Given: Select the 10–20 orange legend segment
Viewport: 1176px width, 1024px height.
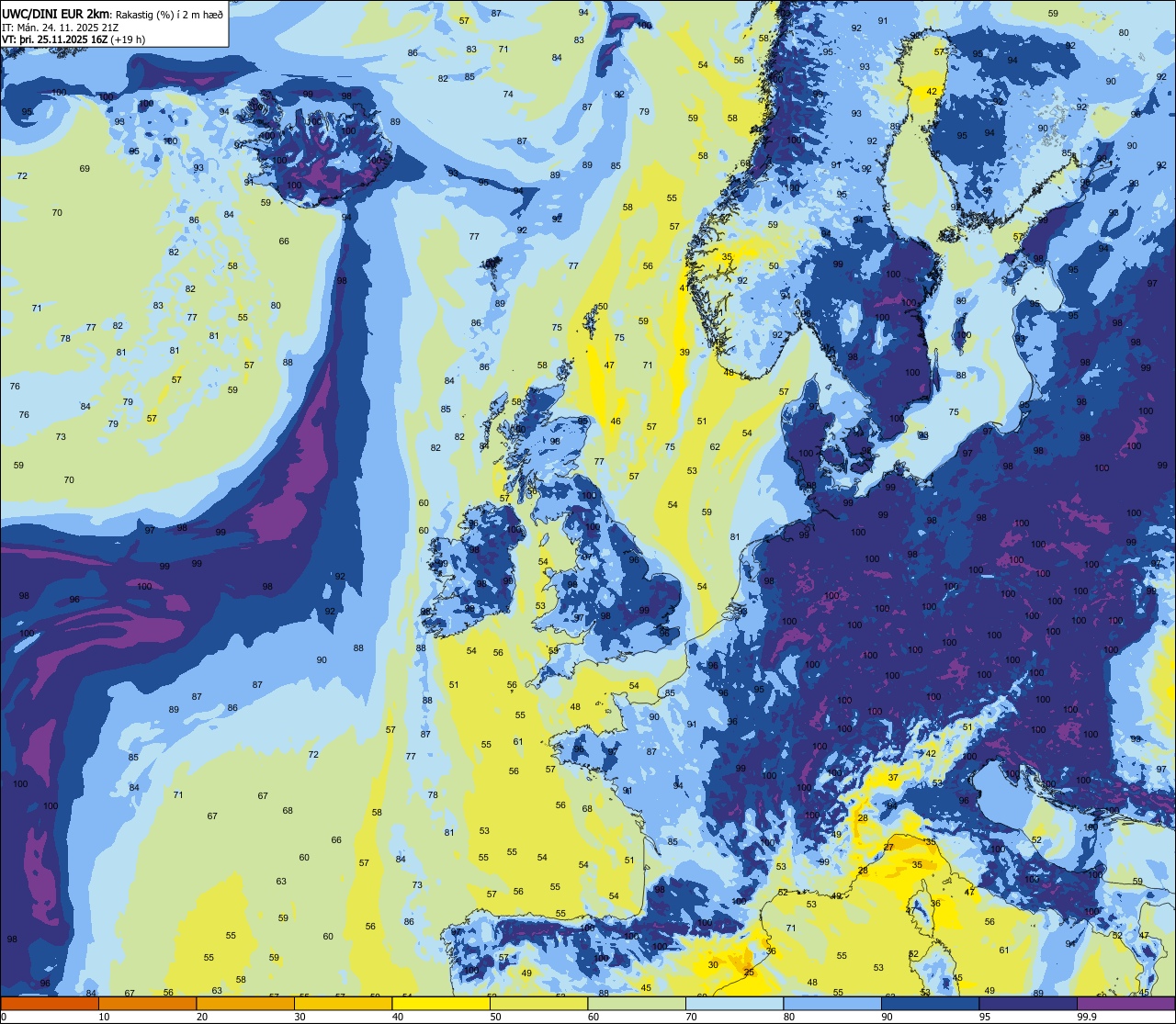Looking at the screenshot, I should (147, 1003).
